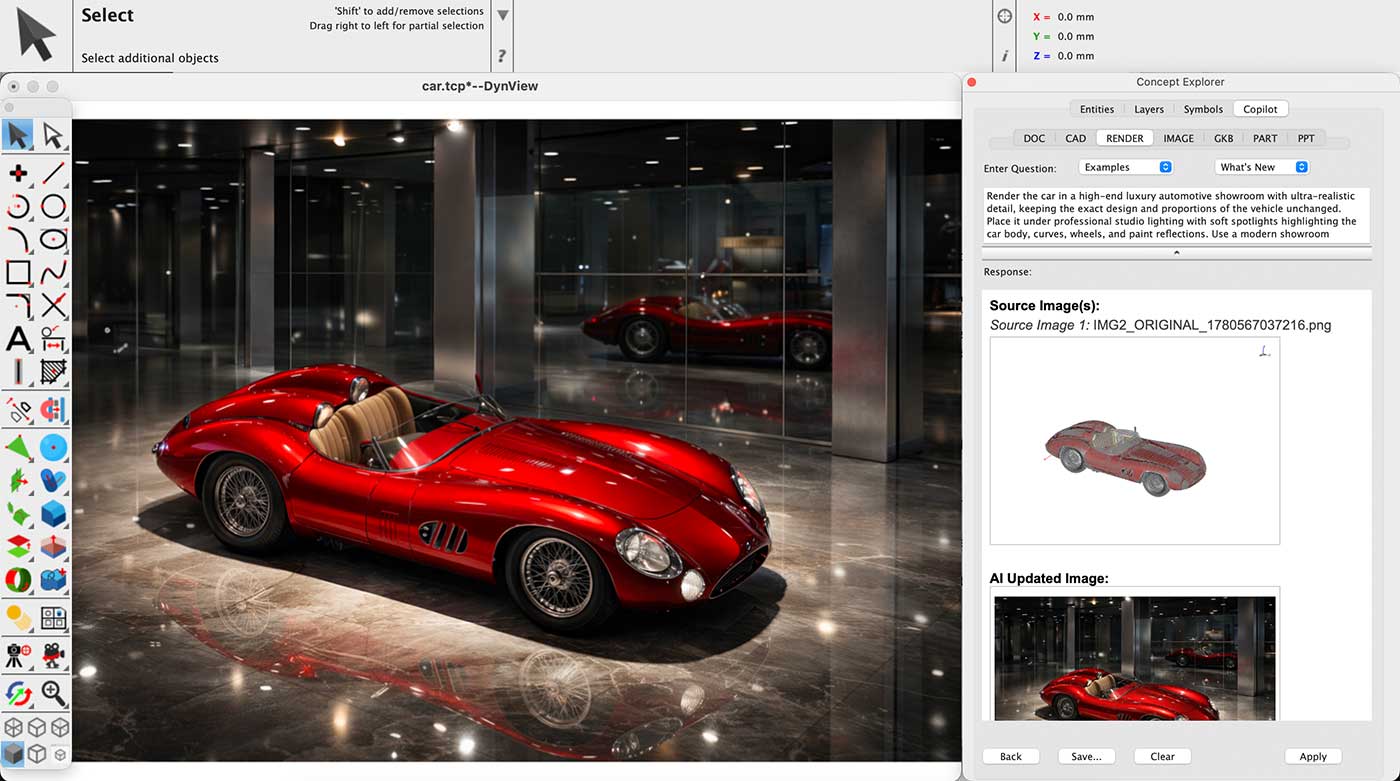The image size is (1400, 781).
Task: Click the camera on tripod tool
Action: point(18,655)
